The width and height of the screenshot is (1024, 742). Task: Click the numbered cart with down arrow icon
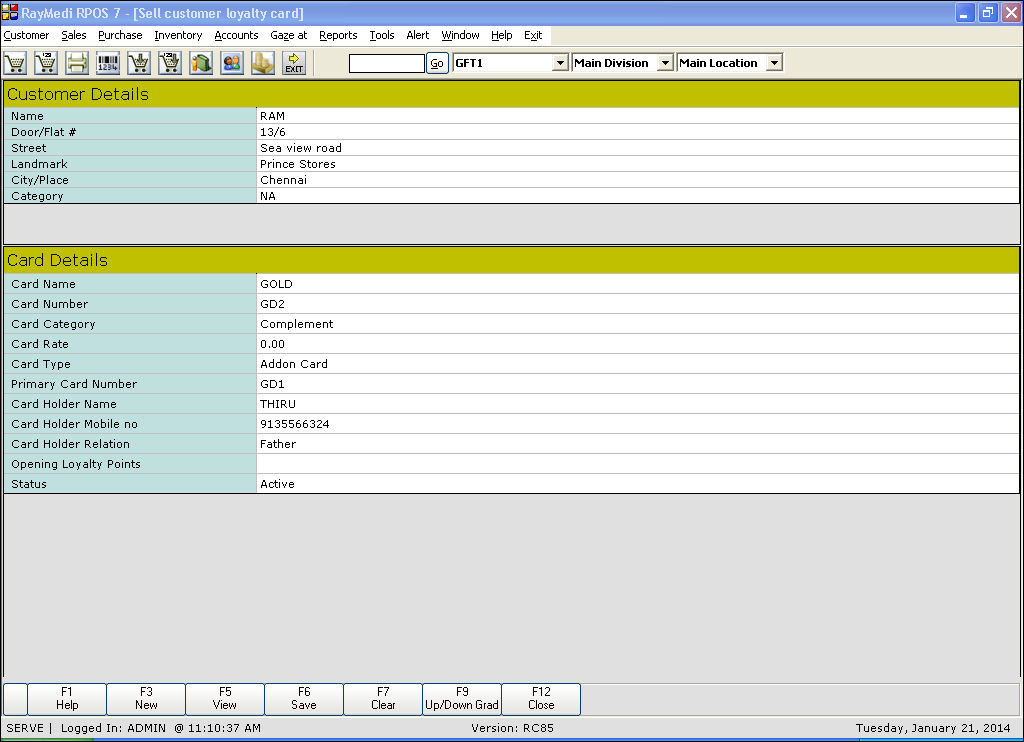[170, 63]
